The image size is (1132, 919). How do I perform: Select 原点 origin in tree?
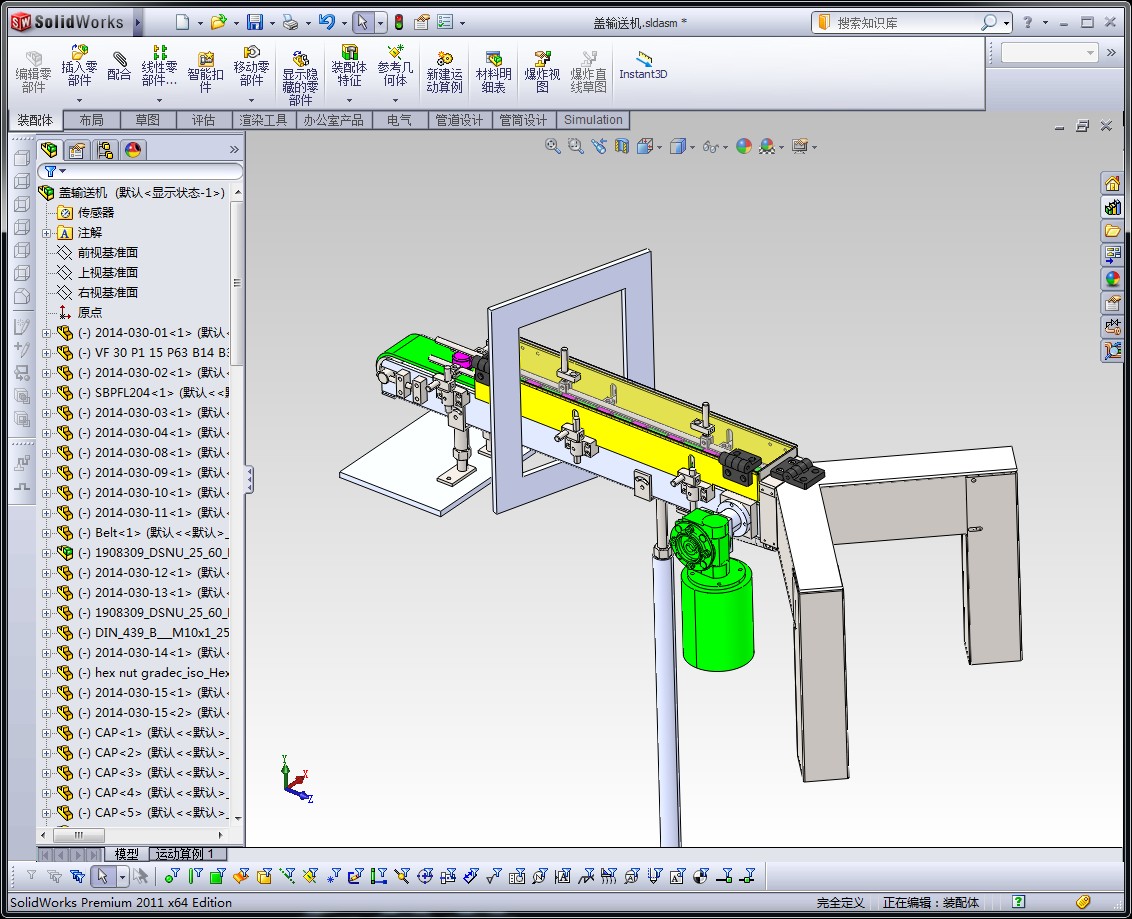(90, 313)
